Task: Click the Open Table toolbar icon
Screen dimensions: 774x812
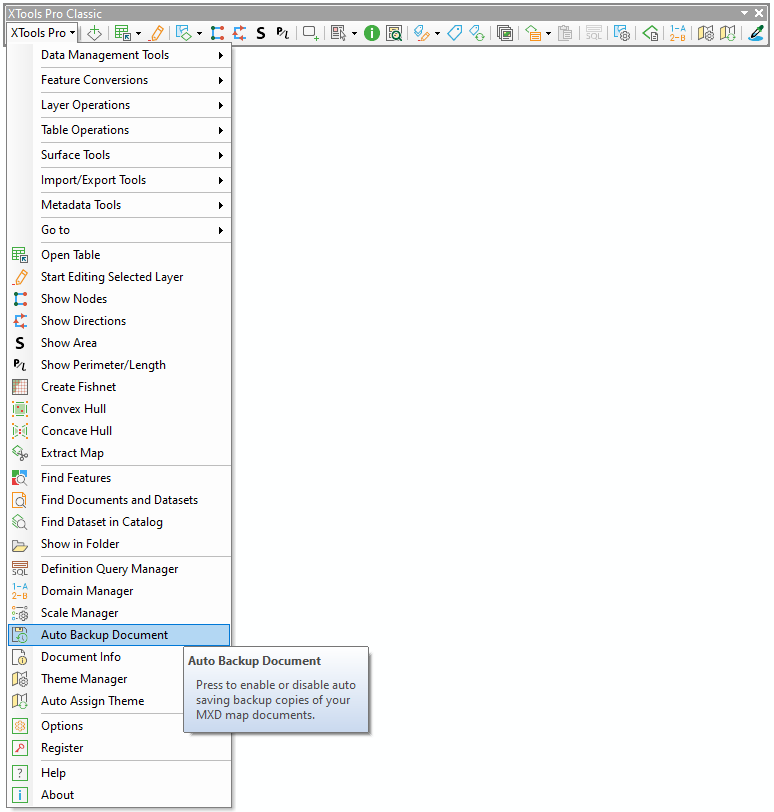Action: (123, 33)
